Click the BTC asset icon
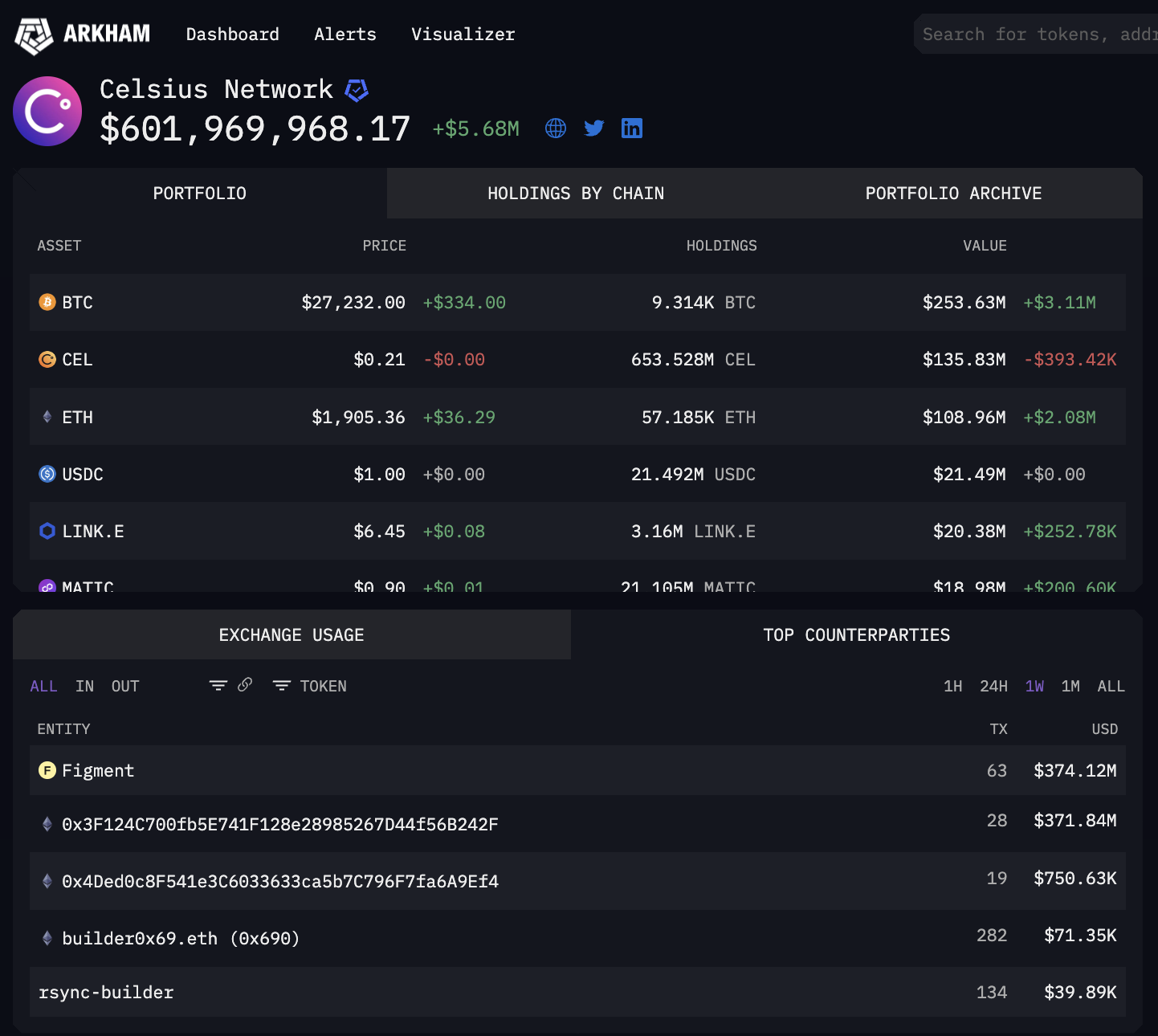Image resolution: width=1158 pixels, height=1036 pixels. 47,302
